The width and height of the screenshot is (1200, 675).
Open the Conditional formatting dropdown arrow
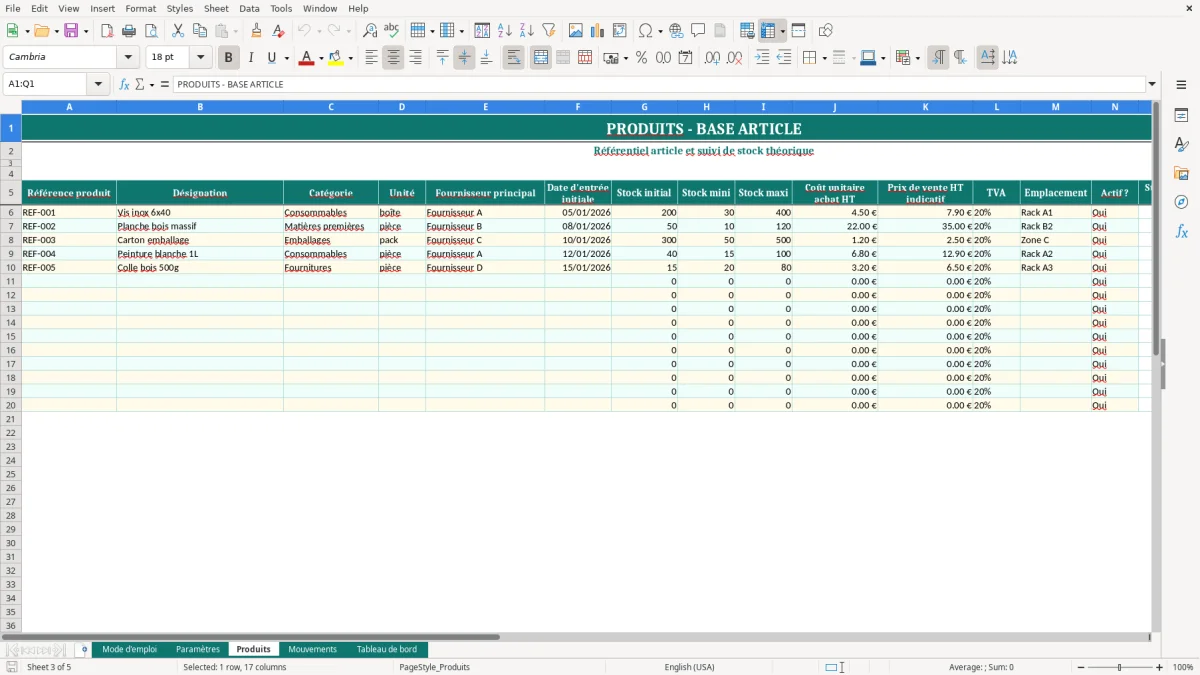point(917,58)
